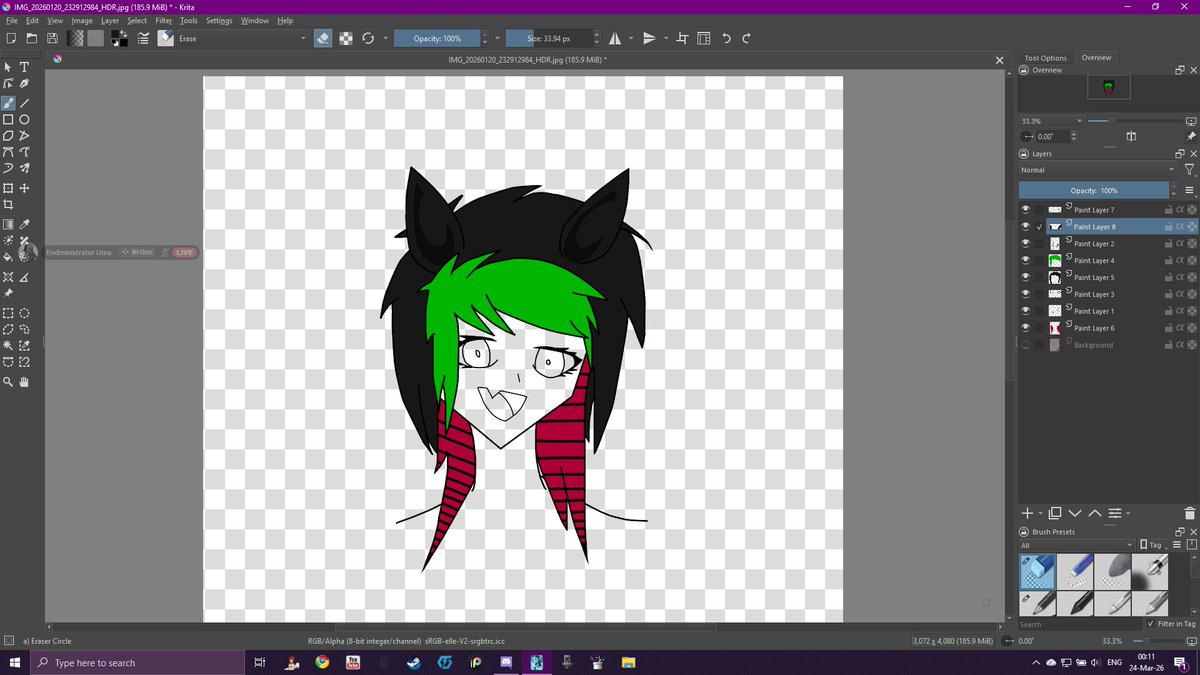
Task: Open the File menu
Action: click(x=12, y=20)
